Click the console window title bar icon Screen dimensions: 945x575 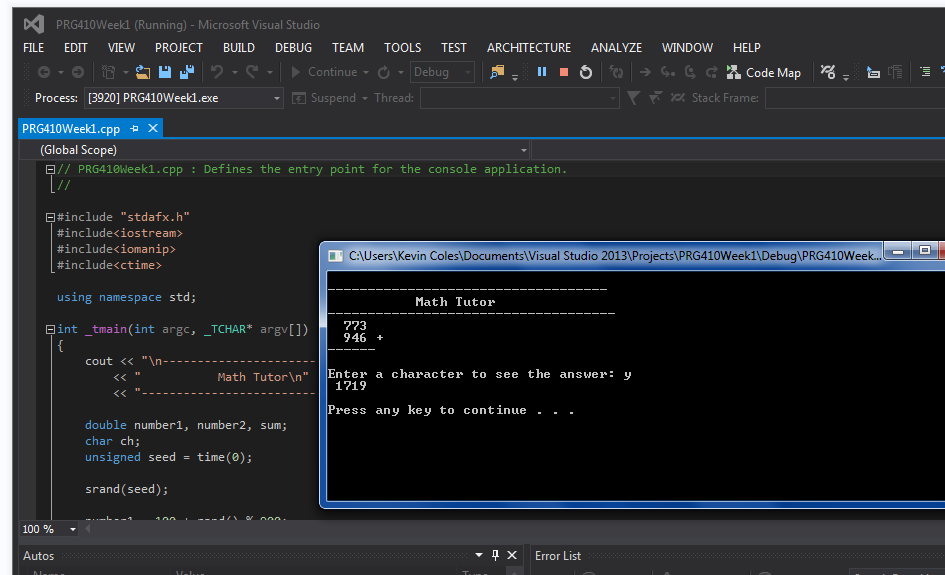tap(335, 256)
